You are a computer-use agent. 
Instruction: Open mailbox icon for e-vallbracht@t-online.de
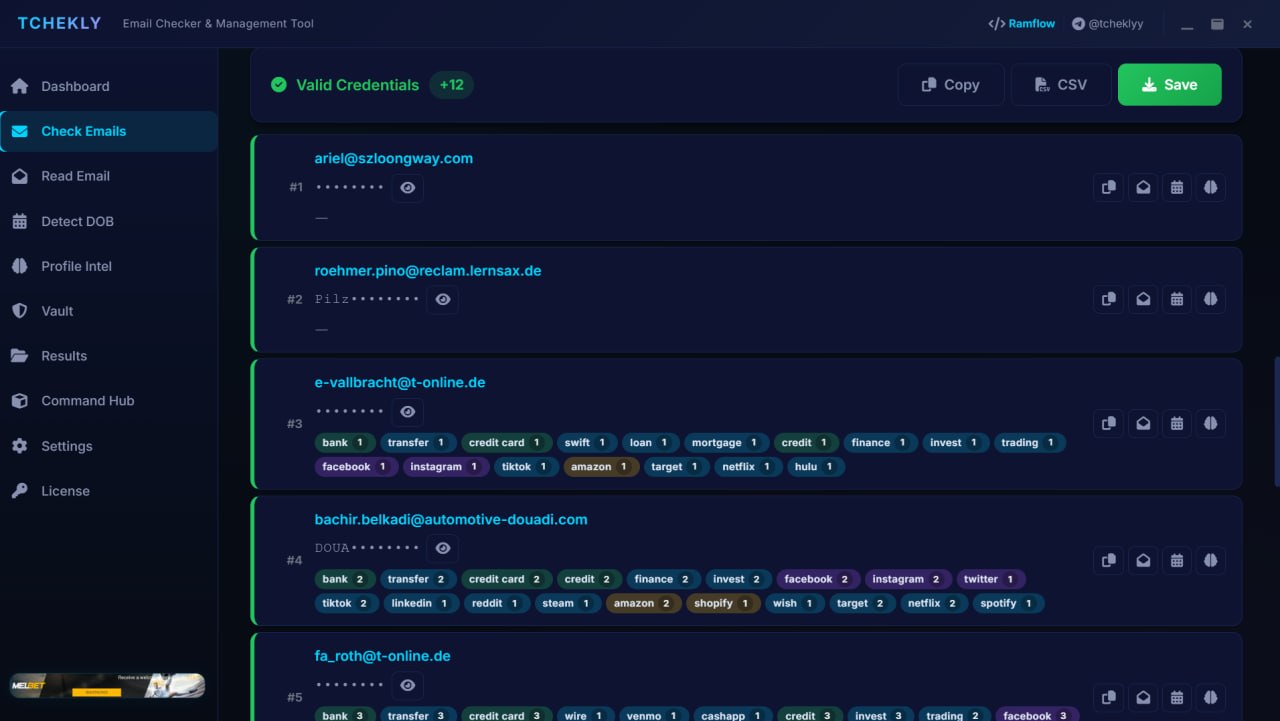[x=1142, y=423]
